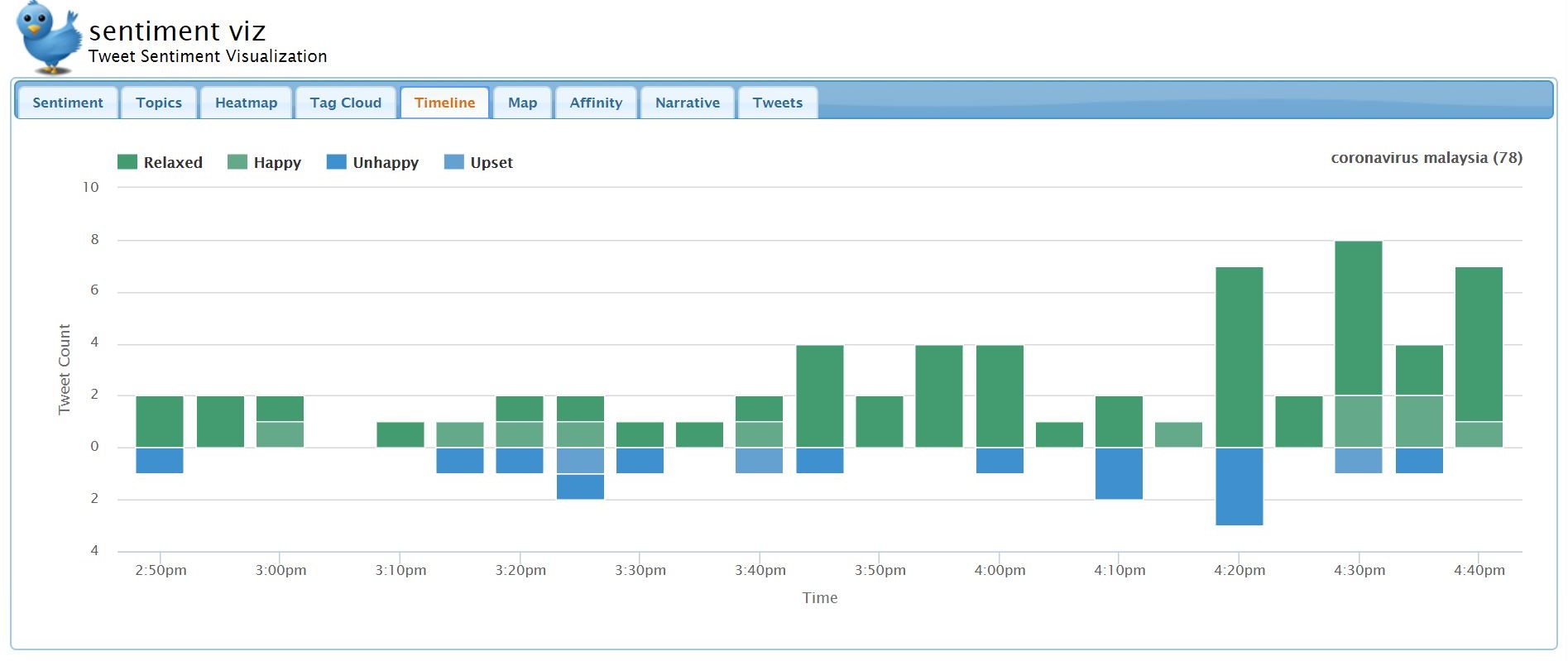
Task: Switch to the Topics tab
Action: pyautogui.click(x=159, y=103)
